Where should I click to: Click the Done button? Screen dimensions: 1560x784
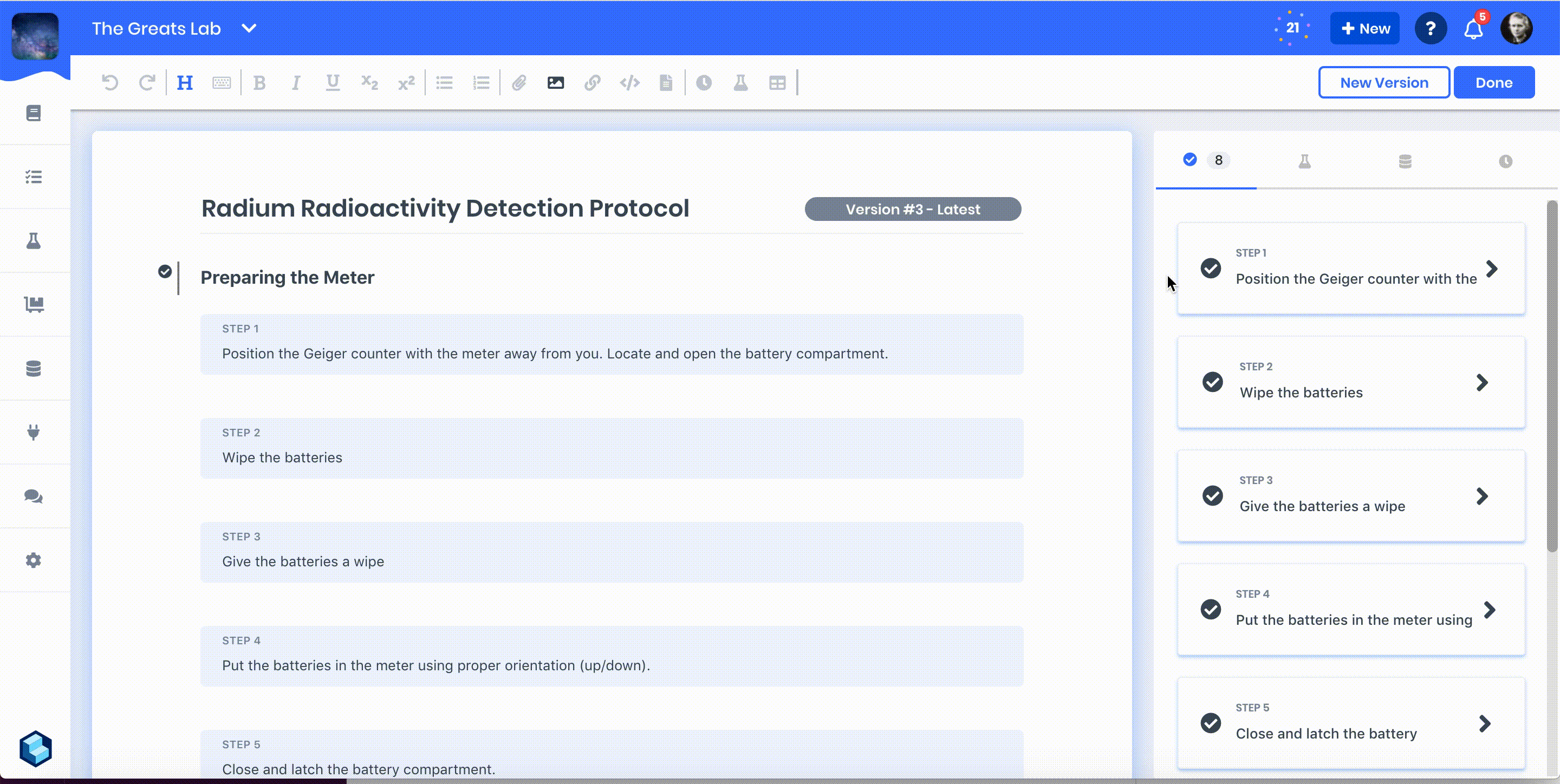point(1493,82)
